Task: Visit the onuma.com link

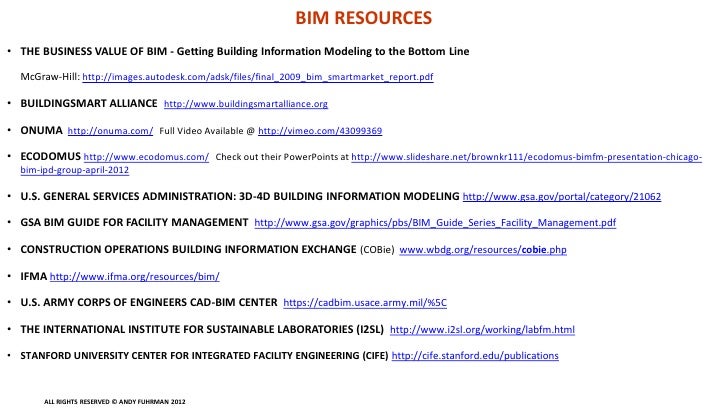Action: [x=110, y=130]
